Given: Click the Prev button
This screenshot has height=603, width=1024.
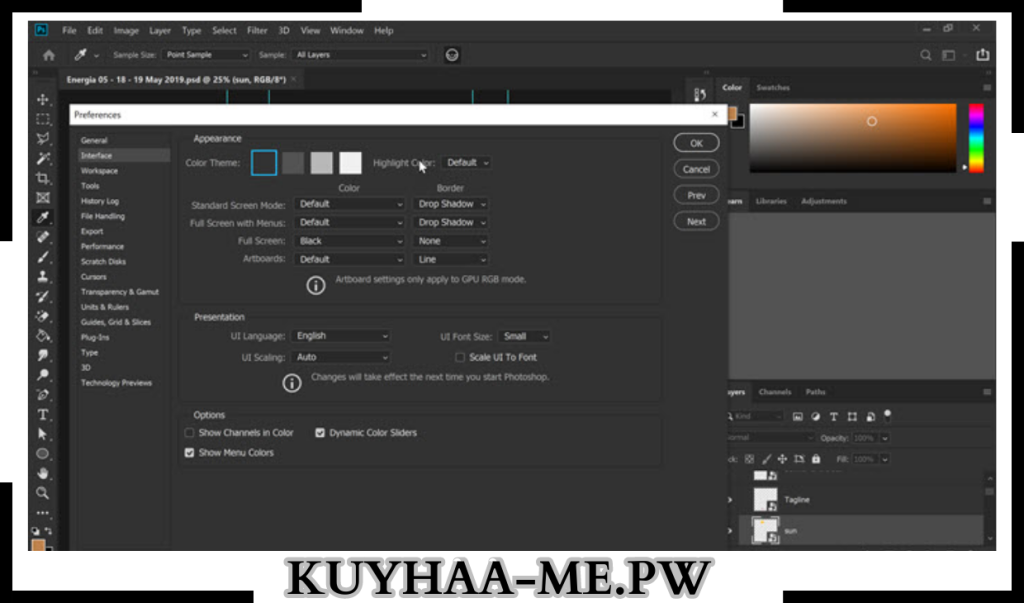Looking at the screenshot, I should tap(696, 195).
